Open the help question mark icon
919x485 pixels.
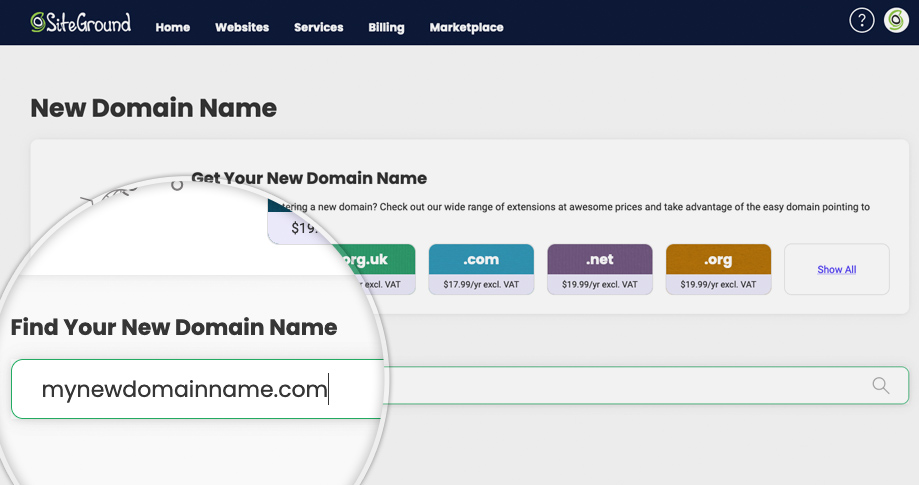point(862,21)
